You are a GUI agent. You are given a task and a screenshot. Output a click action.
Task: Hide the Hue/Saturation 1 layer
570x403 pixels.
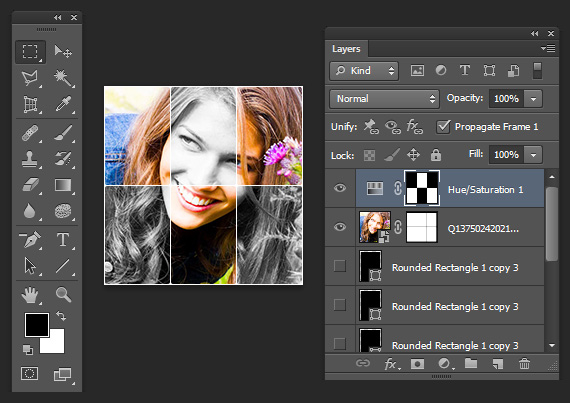tap(340, 188)
